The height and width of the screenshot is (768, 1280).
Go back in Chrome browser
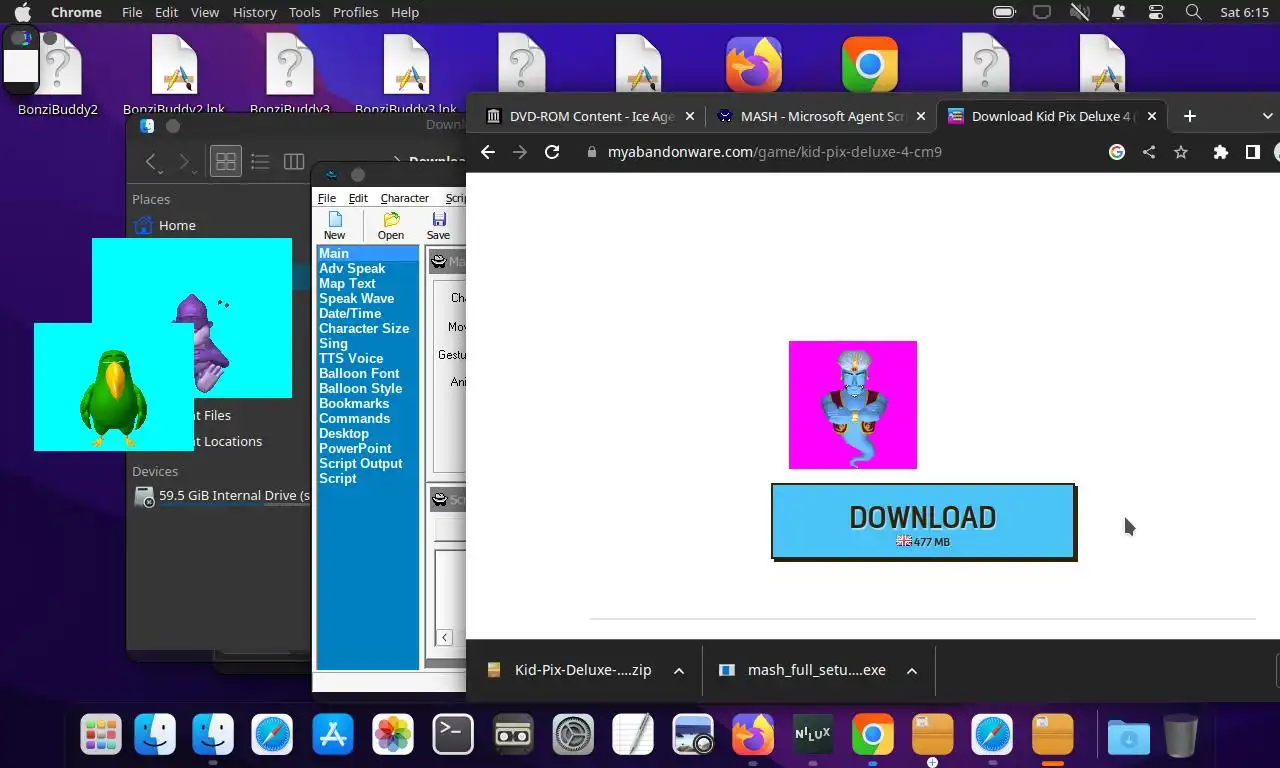488,152
